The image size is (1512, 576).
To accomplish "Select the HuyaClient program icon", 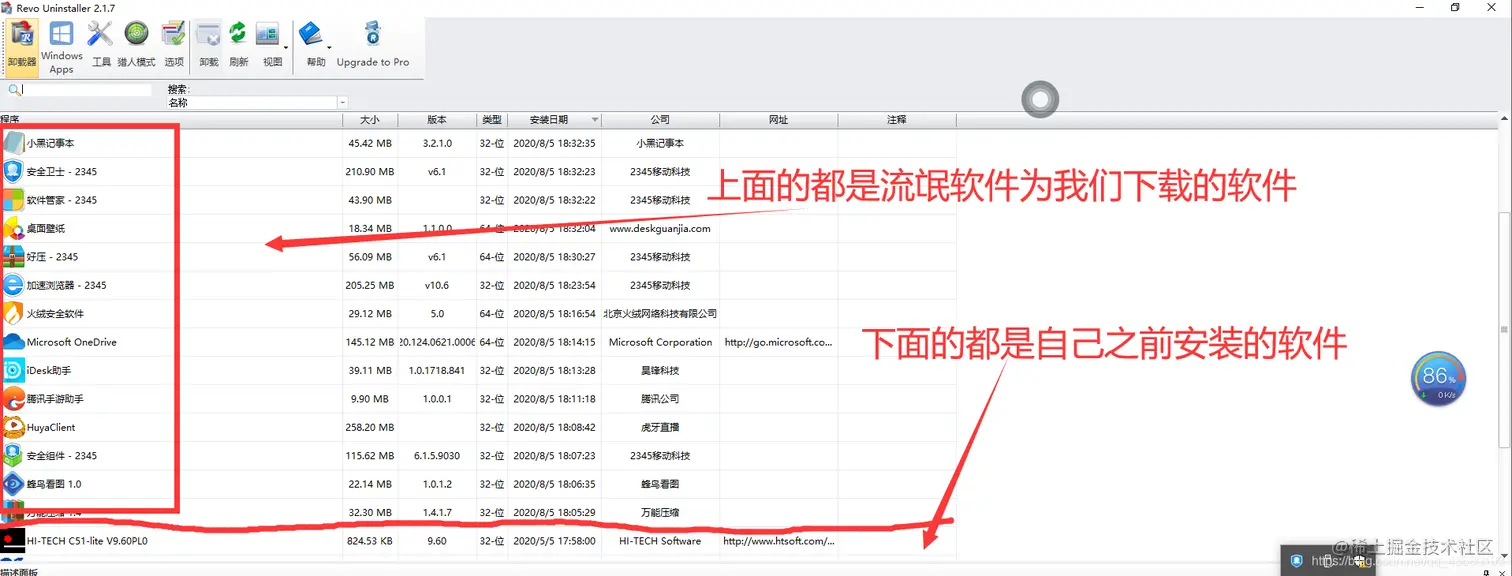I will [13, 427].
